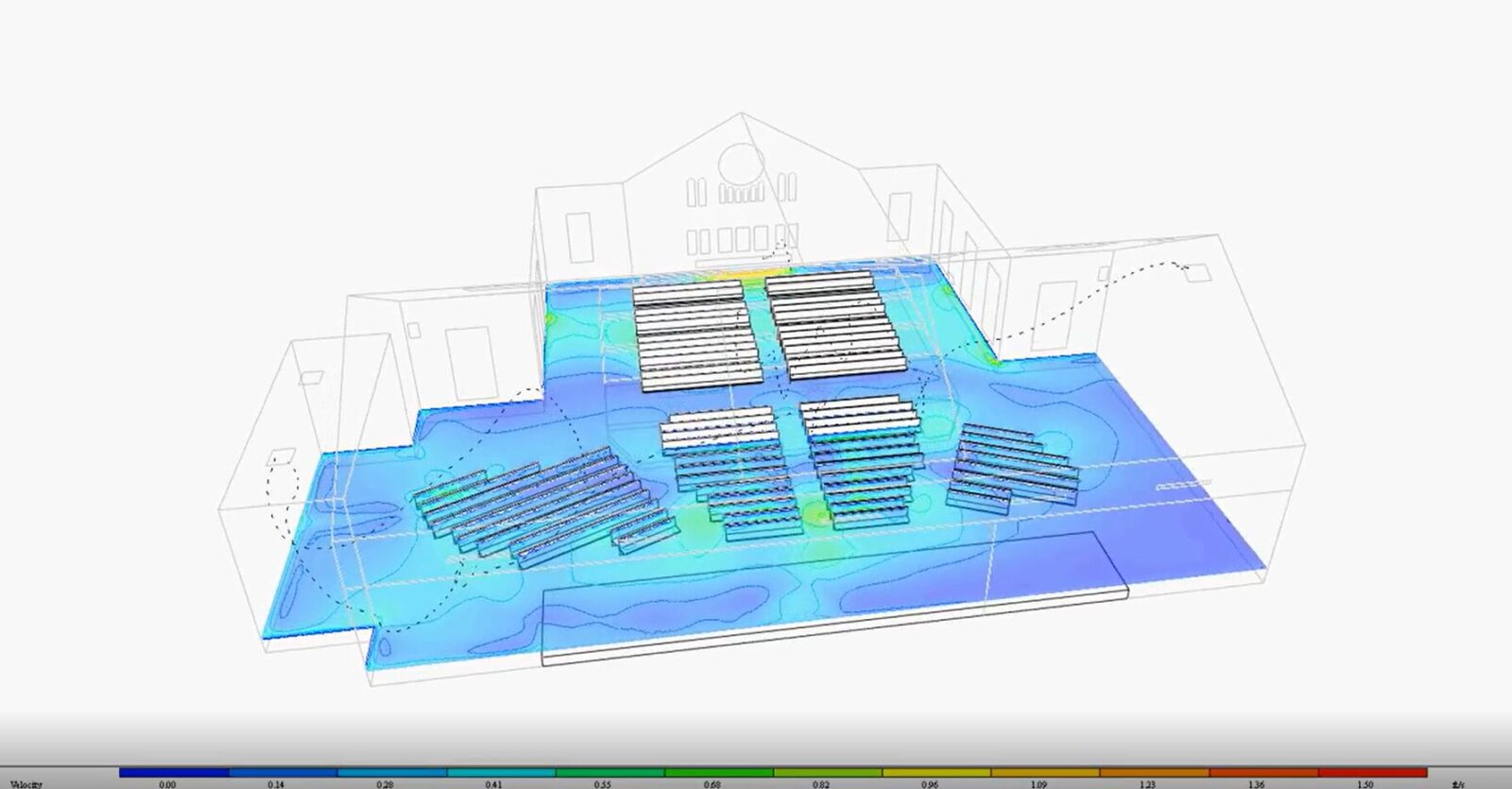Screen dimensions: 1512x789
Task: Select the 1.23 orange legend segment
Action: tap(1154, 773)
